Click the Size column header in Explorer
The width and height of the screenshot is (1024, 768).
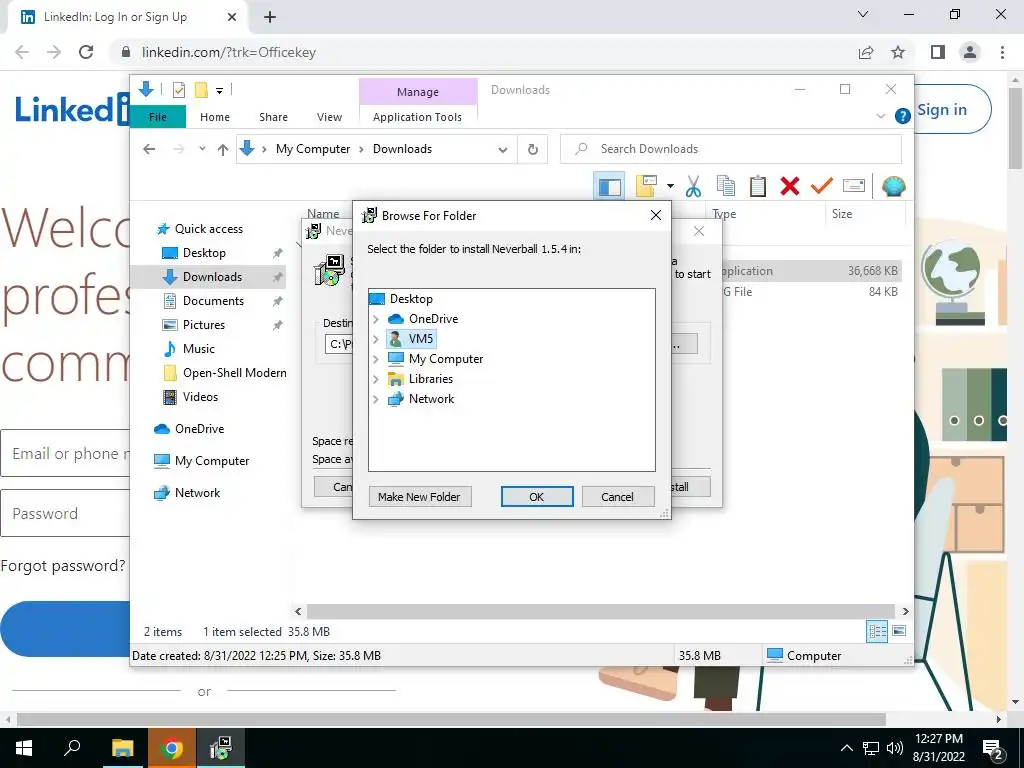841,214
